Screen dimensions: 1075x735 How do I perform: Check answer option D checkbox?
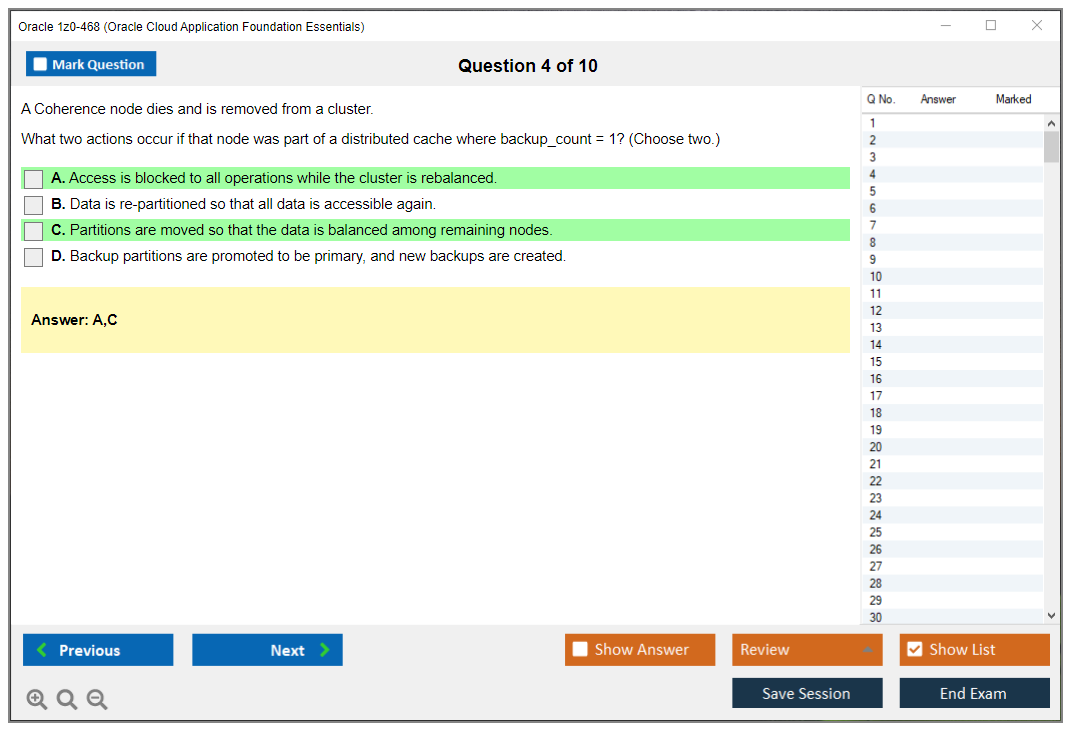33,257
